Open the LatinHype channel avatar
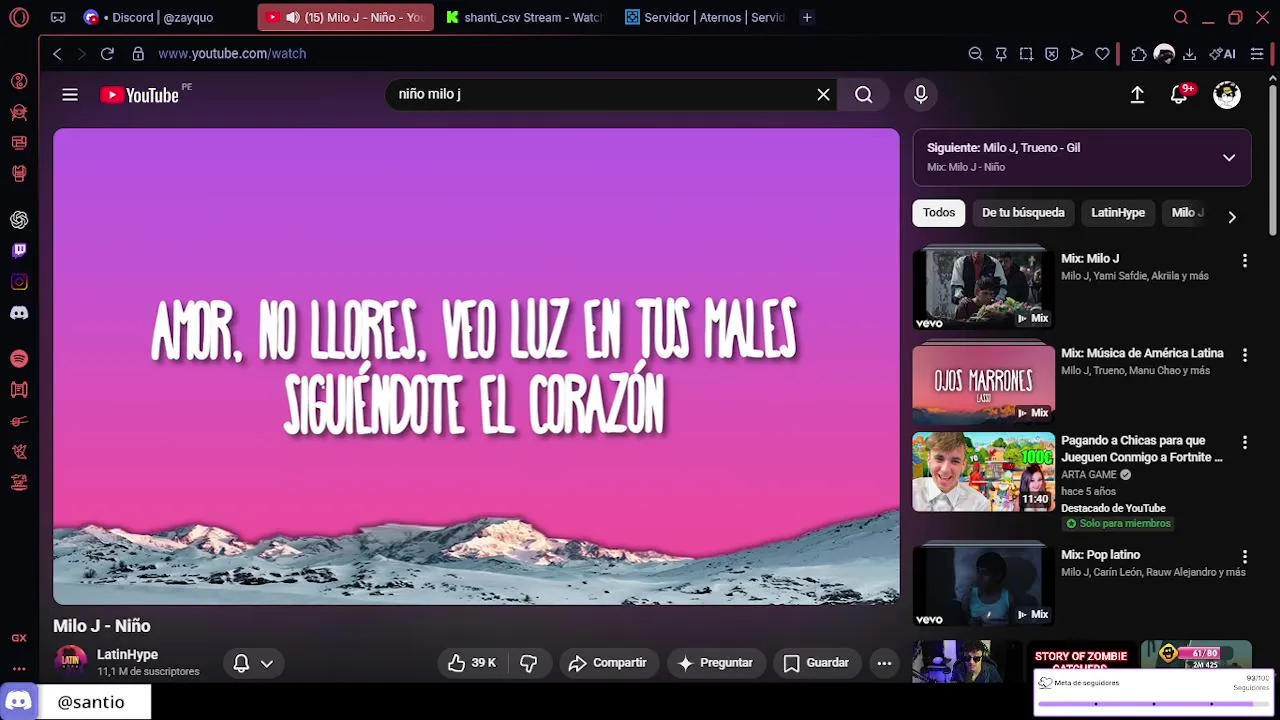 70,660
